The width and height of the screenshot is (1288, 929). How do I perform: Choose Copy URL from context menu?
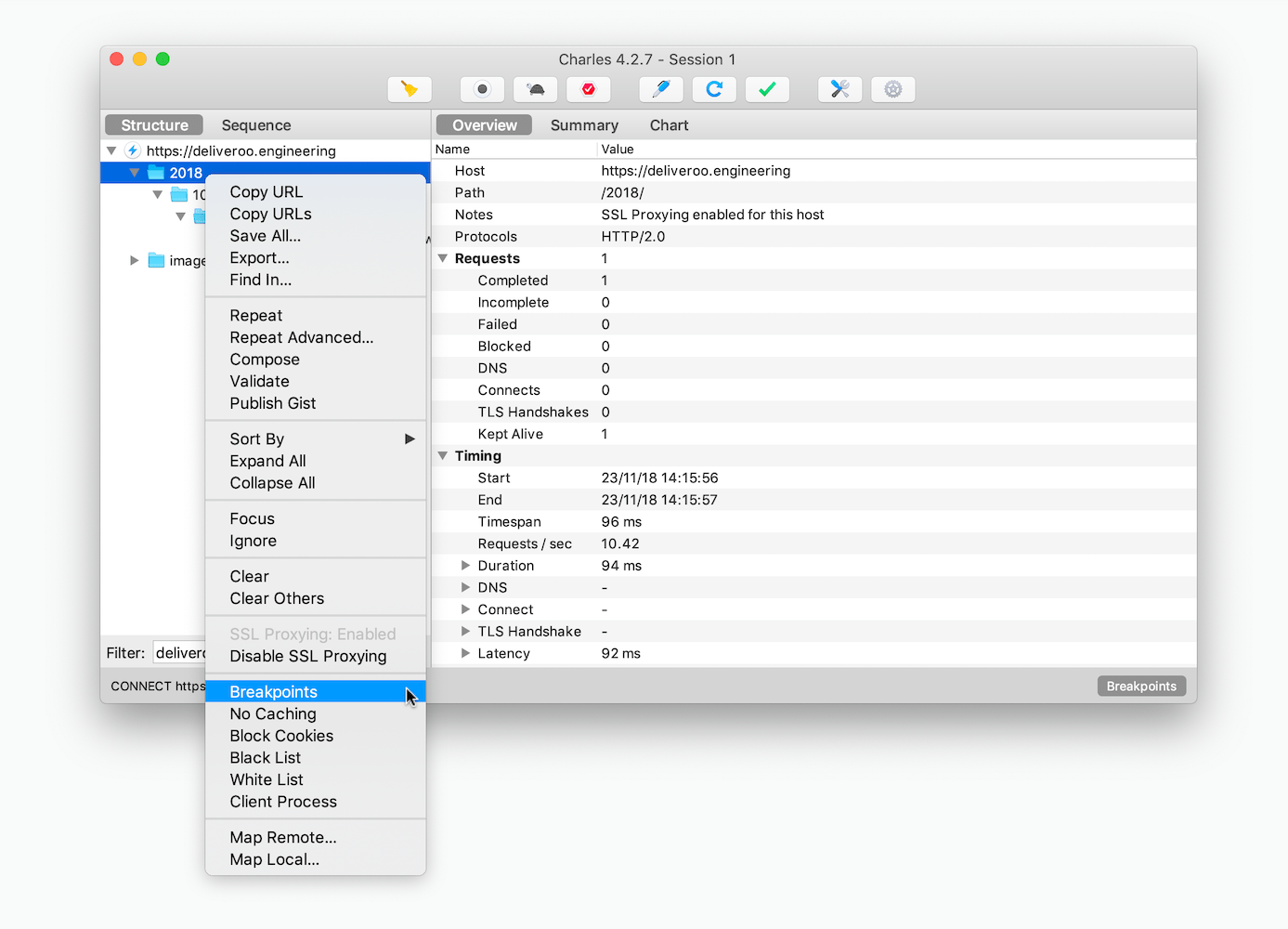tap(316, 192)
